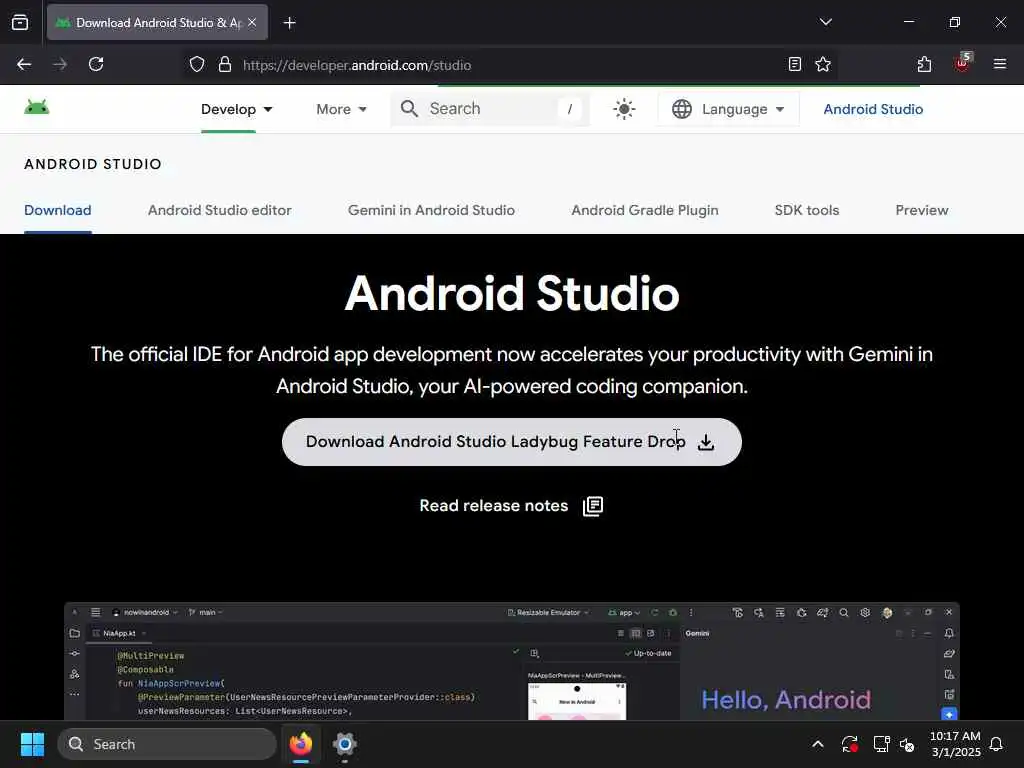Open Firefox from the taskbar
The width and height of the screenshot is (1024, 768).
pos(300,744)
